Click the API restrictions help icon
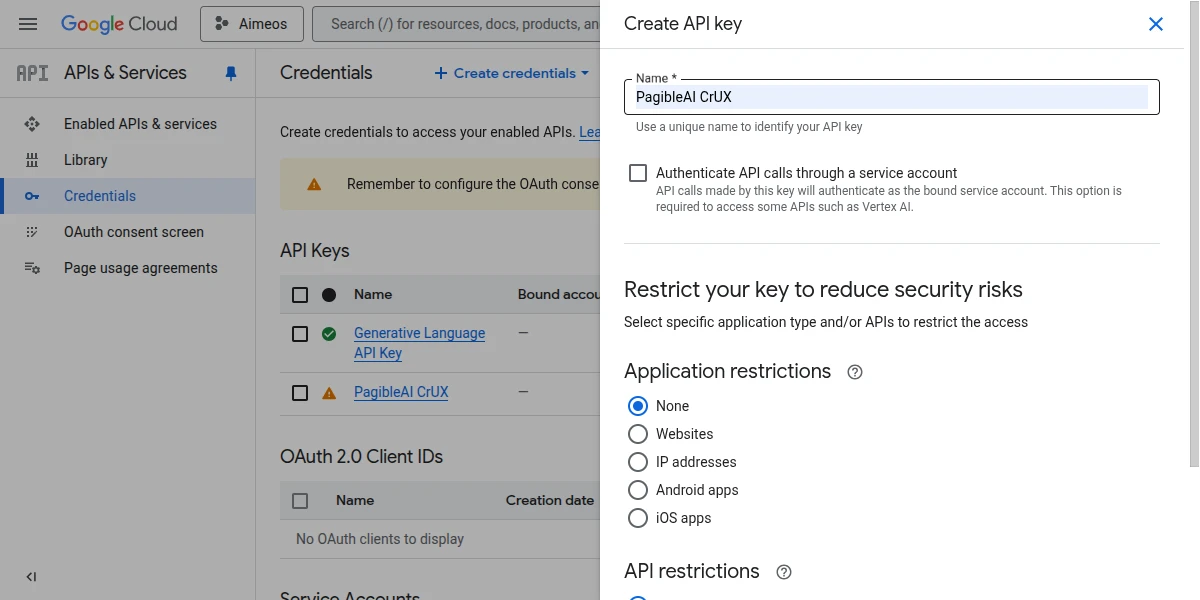The height and width of the screenshot is (600, 1200). coord(784,572)
